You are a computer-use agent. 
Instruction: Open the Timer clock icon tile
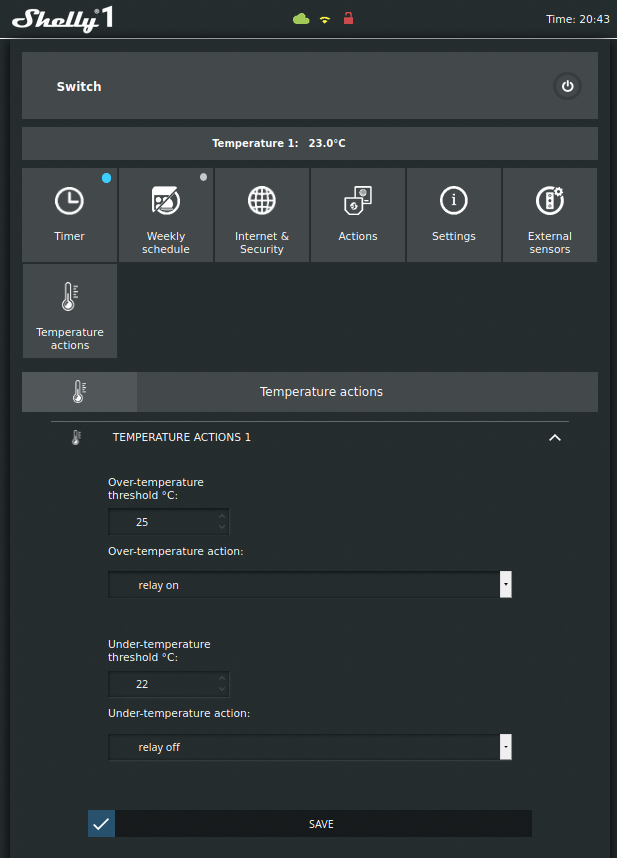(x=70, y=214)
